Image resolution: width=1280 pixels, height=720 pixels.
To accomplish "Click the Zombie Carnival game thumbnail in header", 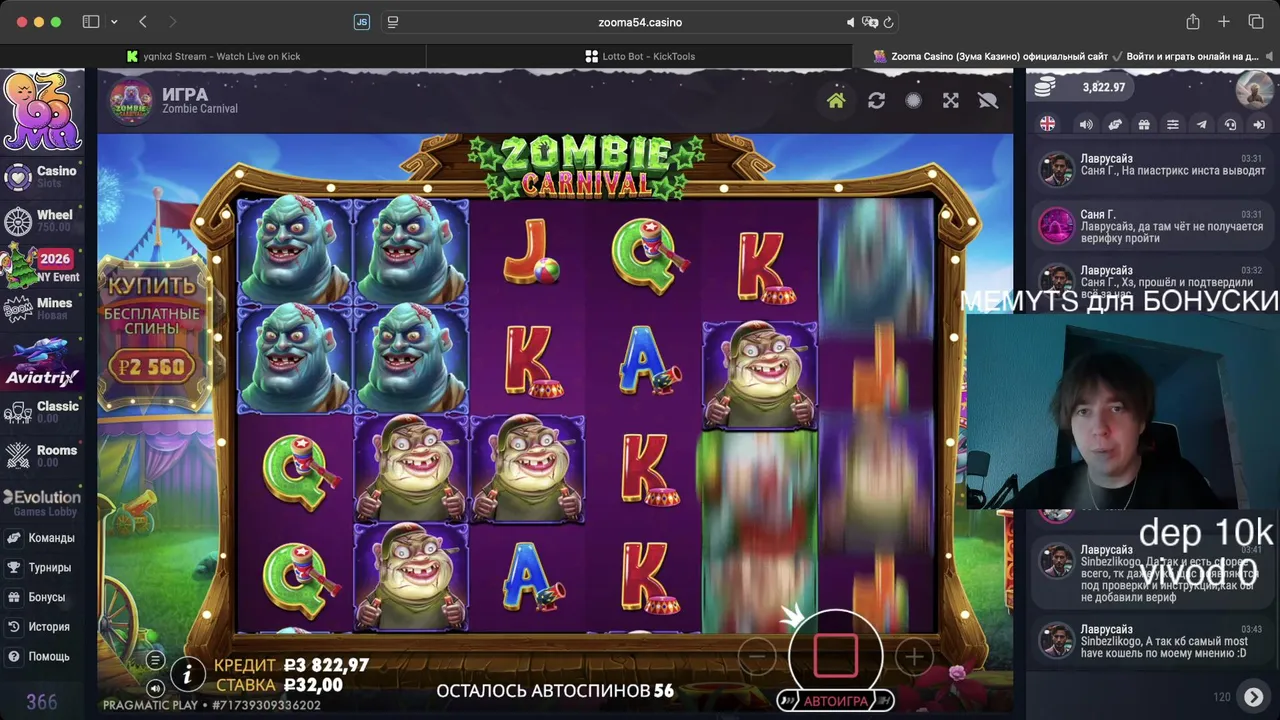I will 131,100.
